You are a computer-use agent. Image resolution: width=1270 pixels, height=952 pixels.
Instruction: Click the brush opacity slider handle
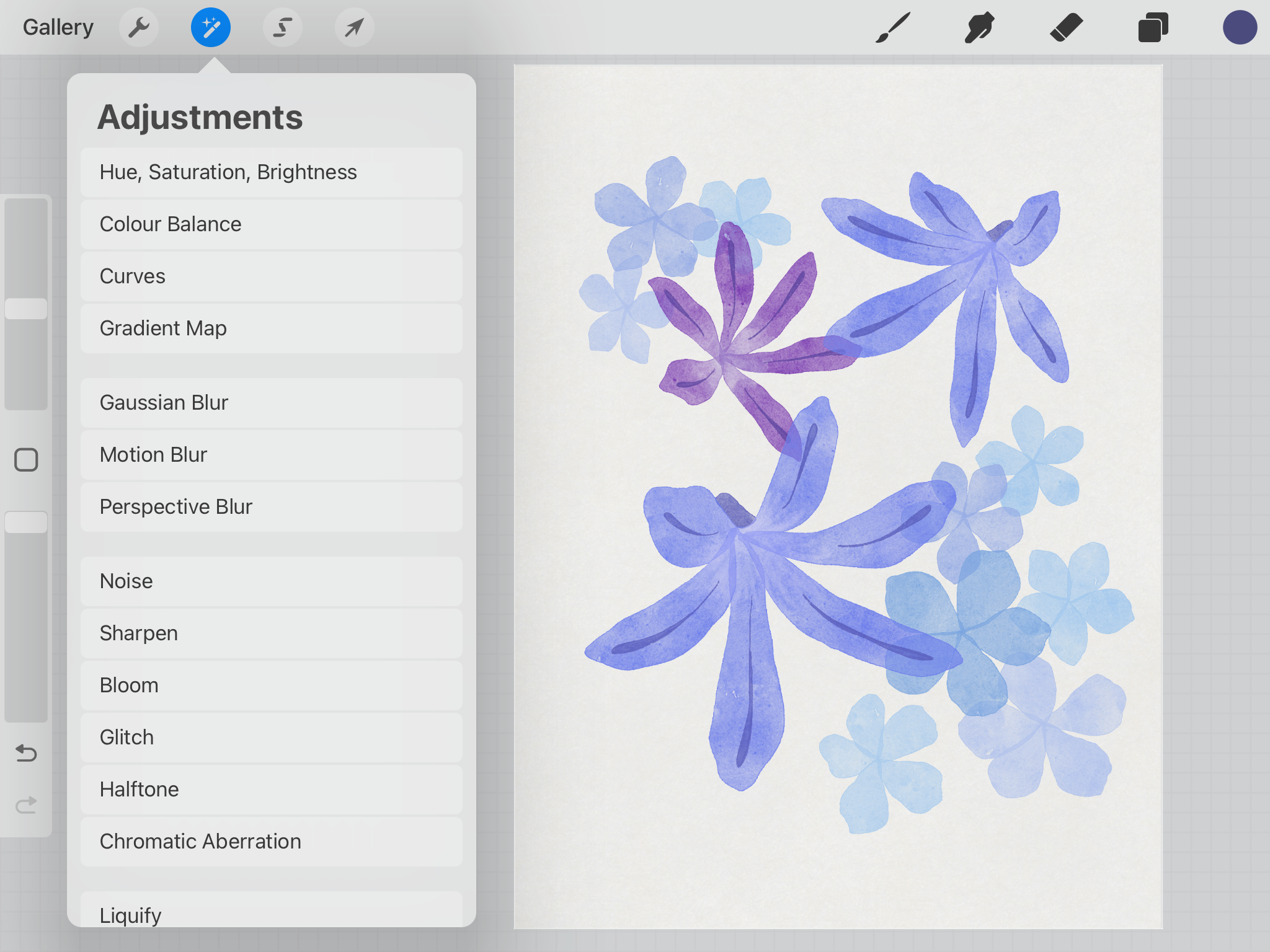pos(26,522)
